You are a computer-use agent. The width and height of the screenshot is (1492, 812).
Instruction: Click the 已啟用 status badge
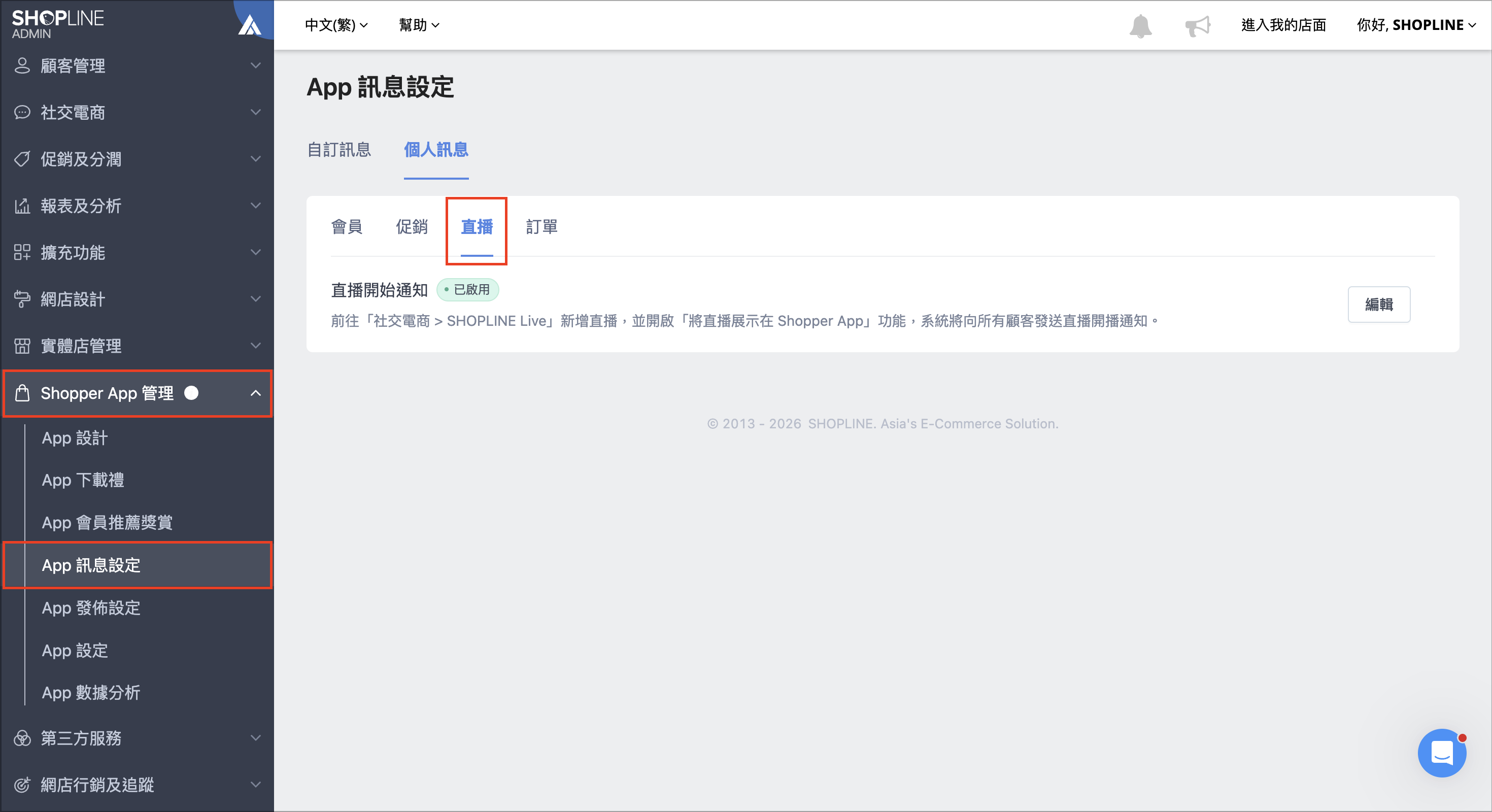pyautogui.click(x=467, y=290)
